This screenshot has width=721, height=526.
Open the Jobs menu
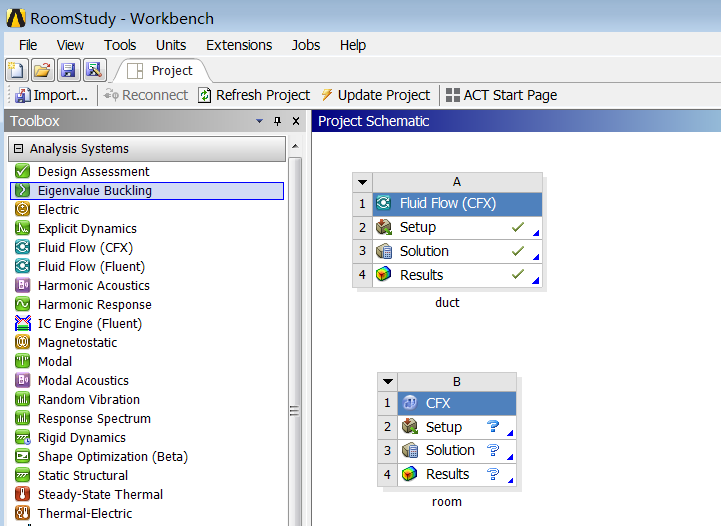click(306, 45)
